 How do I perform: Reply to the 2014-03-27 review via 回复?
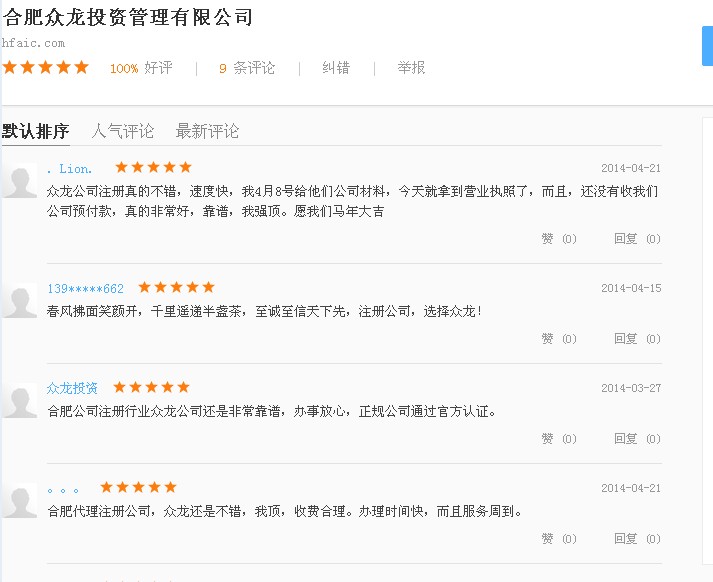[x=636, y=439]
